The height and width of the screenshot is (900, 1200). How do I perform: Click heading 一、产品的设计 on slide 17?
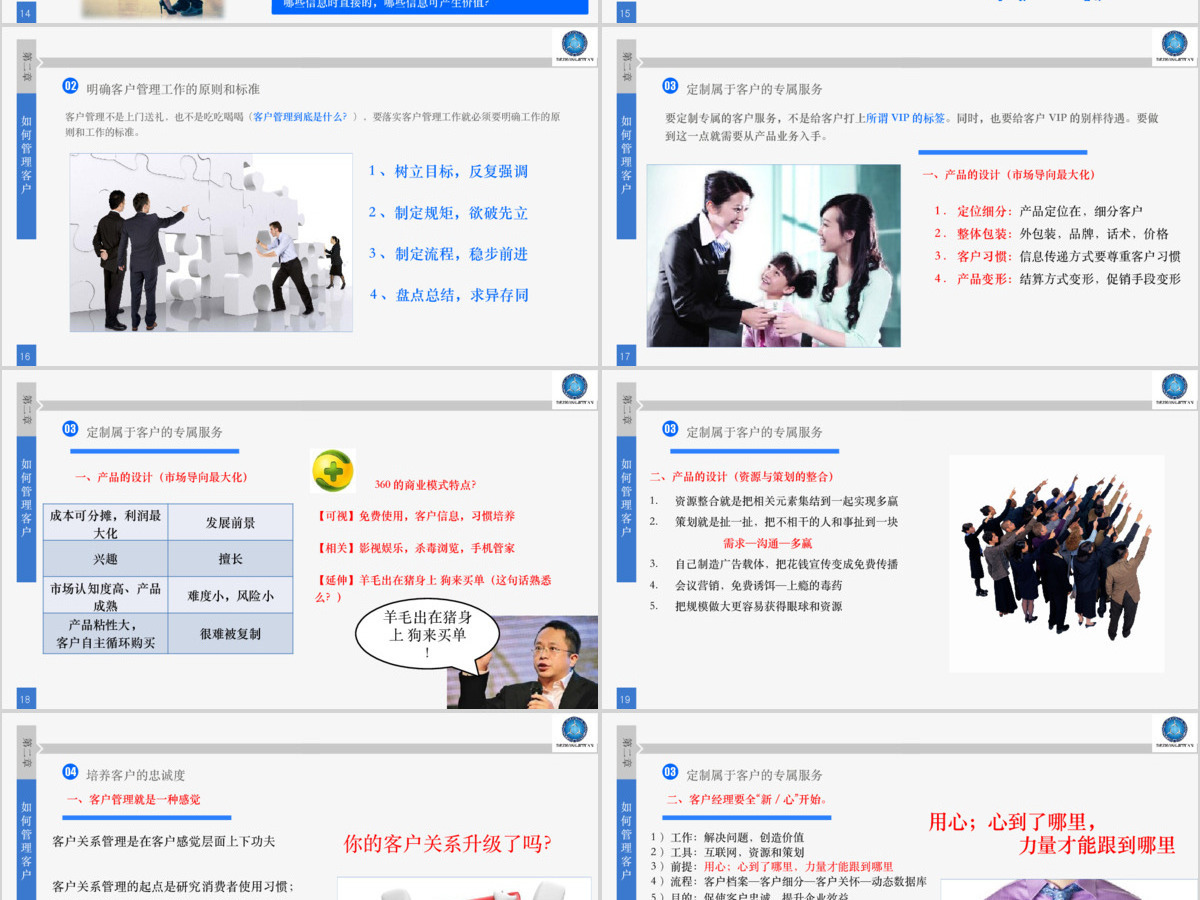1009,174
